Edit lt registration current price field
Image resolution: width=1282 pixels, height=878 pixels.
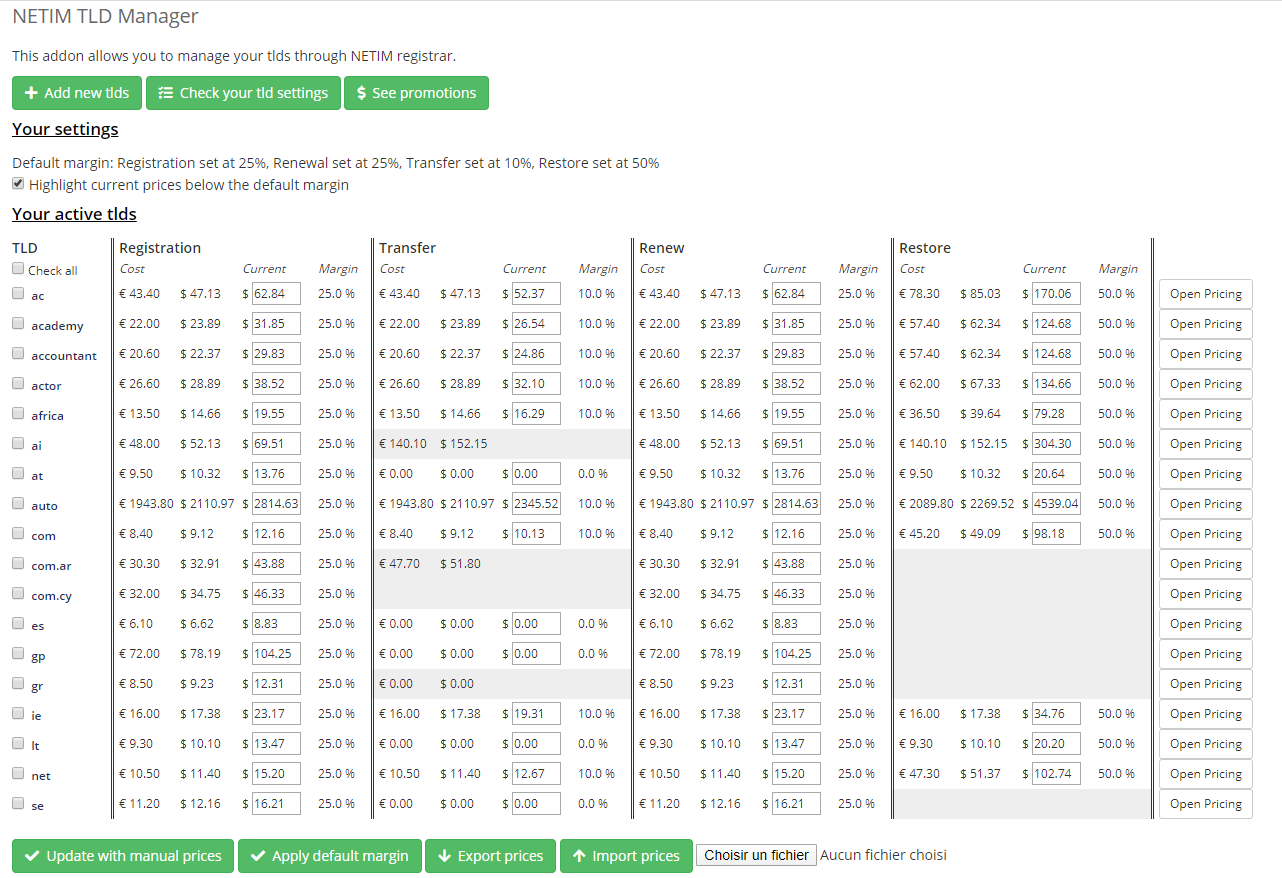[276, 744]
